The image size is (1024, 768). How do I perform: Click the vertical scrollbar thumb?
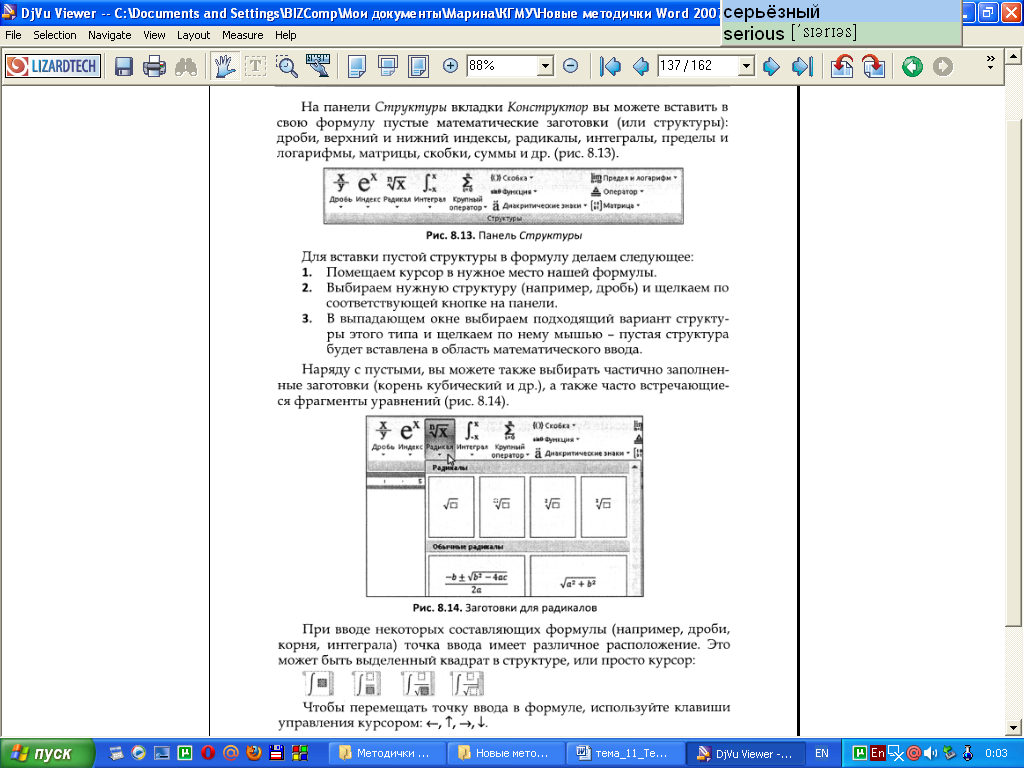[x=1013, y=374]
